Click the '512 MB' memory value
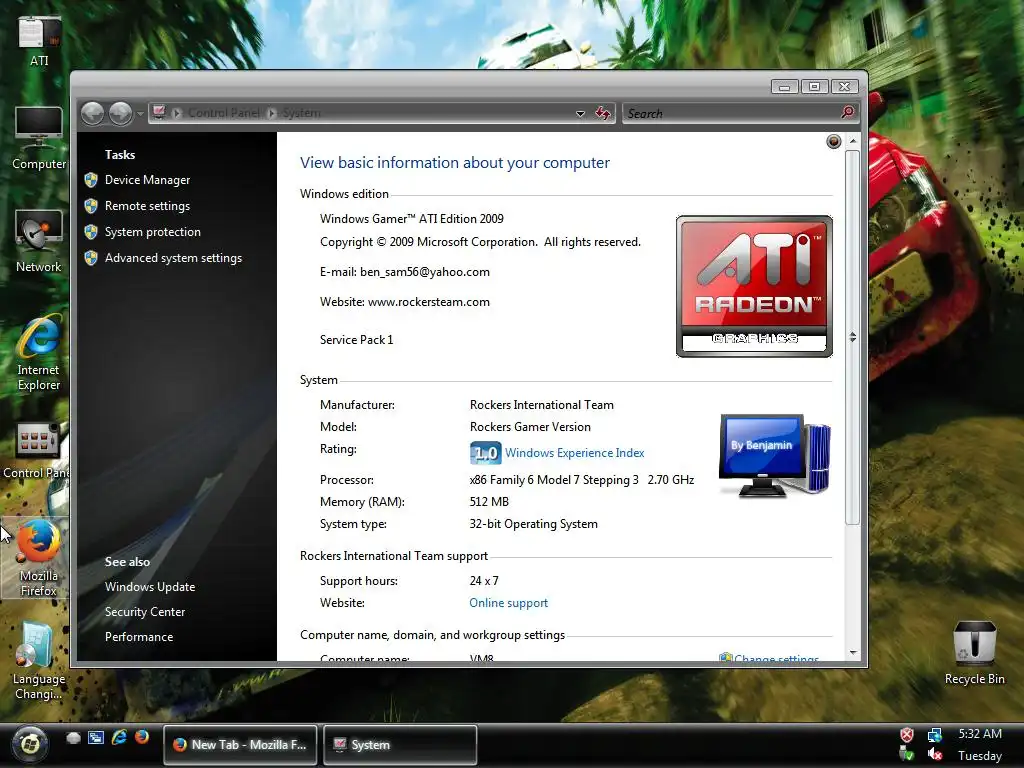The width and height of the screenshot is (1024, 768). point(489,502)
